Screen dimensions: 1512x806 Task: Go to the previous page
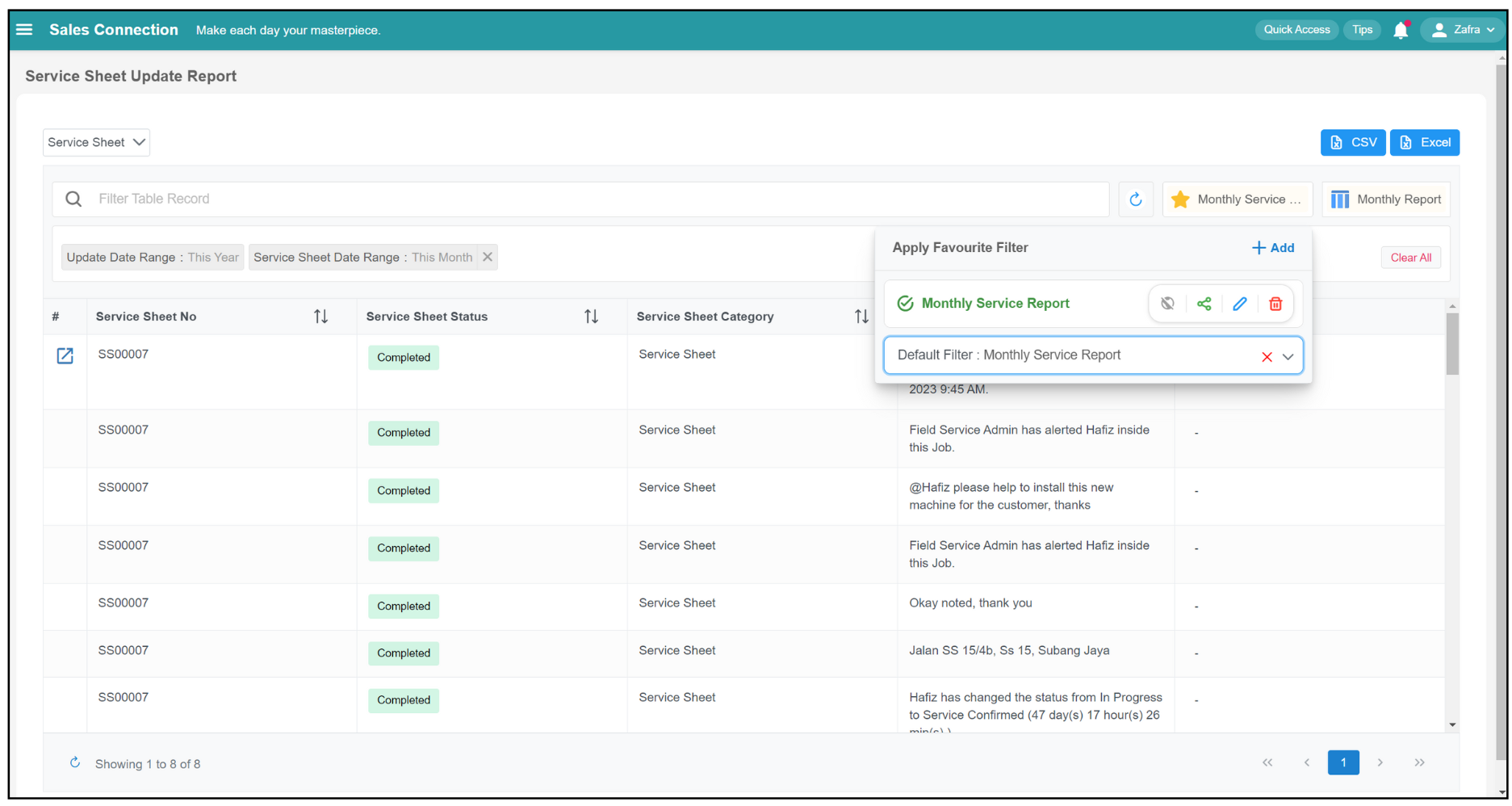pos(1306,762)
